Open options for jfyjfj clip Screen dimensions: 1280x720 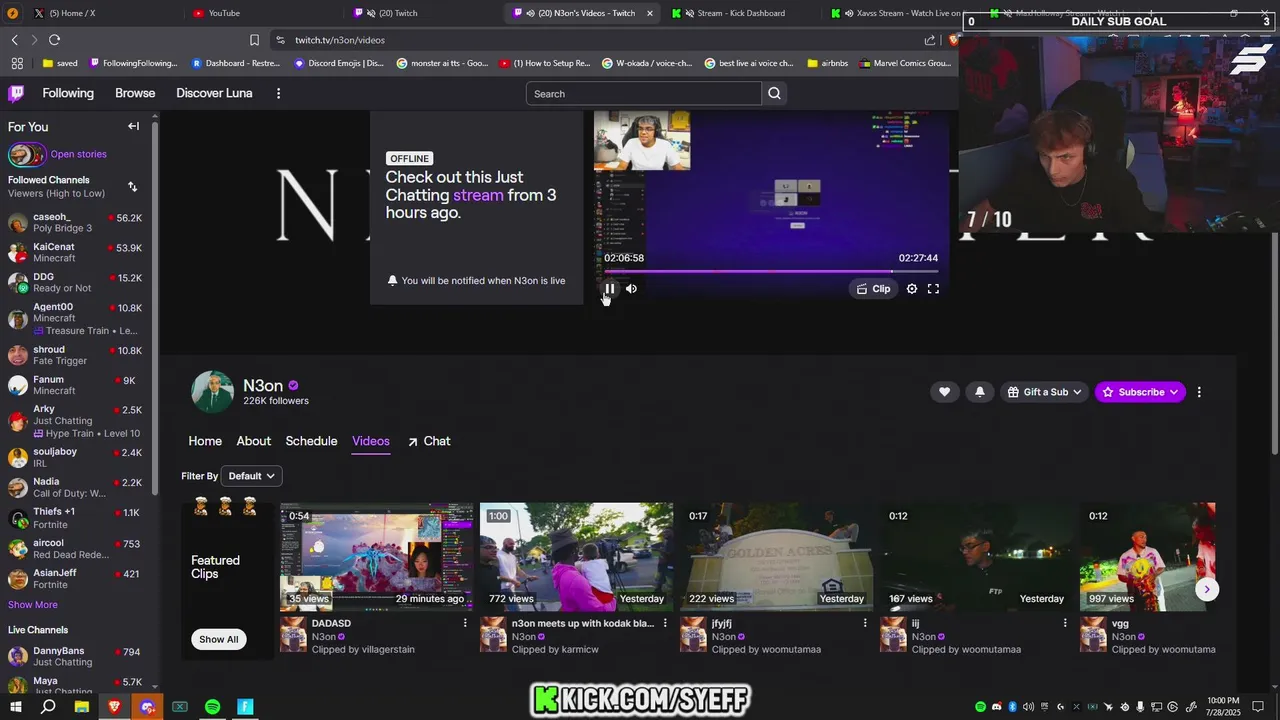click(x=865, y=623)
